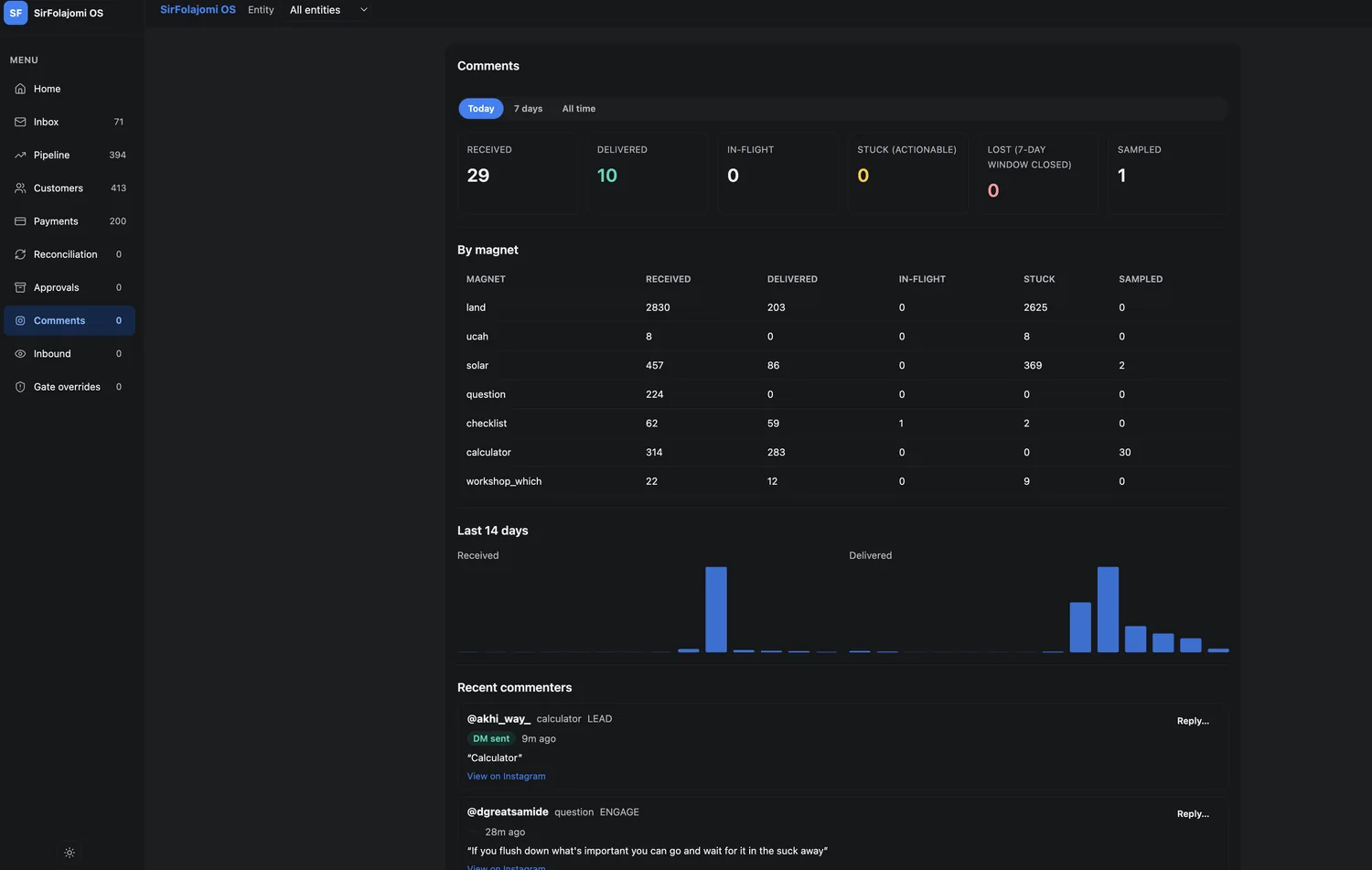This screenshot has height=870, width=1372.
Task: Click the Delivered card value 10
Action: click(x=607, y=176)
